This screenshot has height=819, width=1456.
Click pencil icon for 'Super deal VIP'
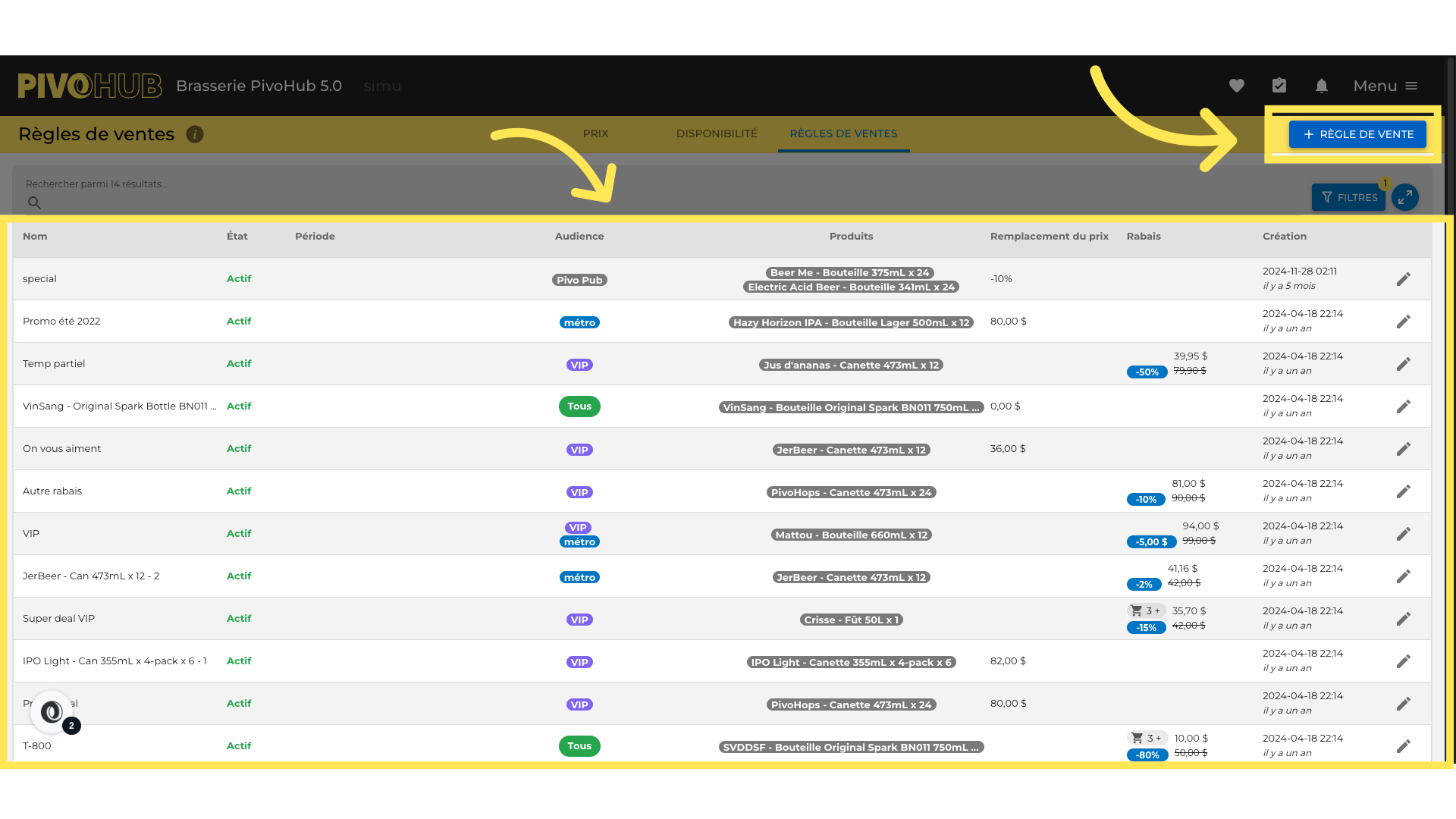click(1404, 619)
